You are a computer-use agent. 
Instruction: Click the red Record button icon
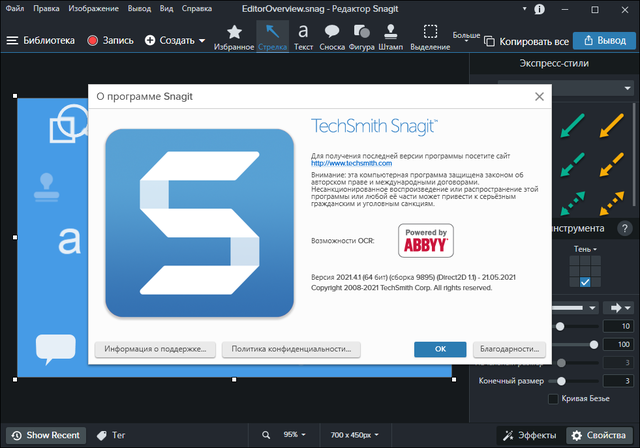tap(93, 40)
